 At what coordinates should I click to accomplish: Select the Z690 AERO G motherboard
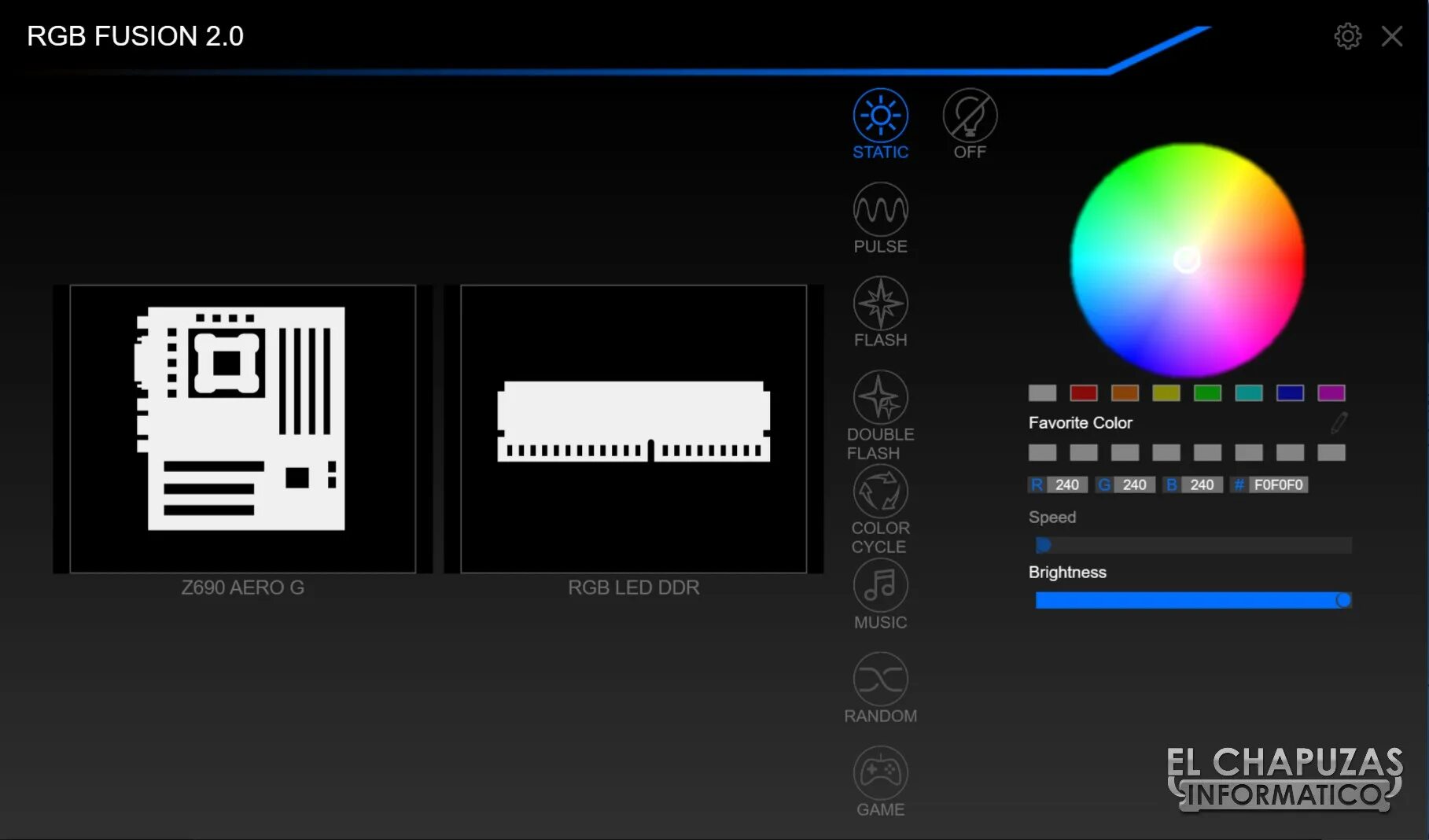tap(242, 429)
